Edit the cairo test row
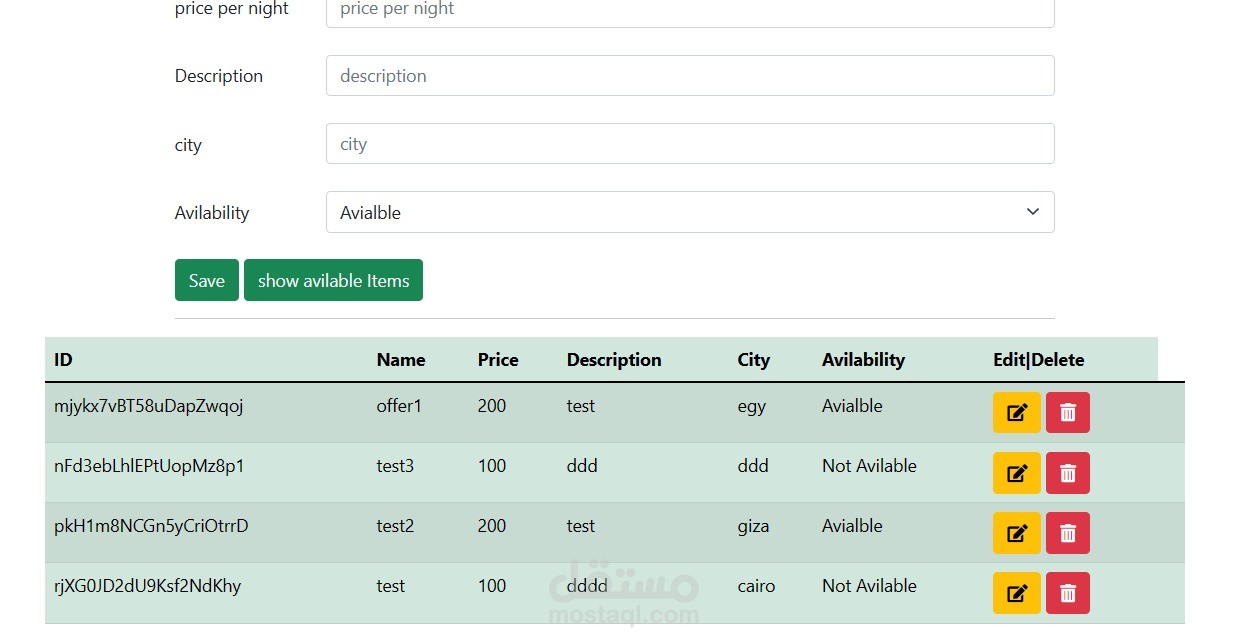 pyautogui.click(x=1017, y=593)
